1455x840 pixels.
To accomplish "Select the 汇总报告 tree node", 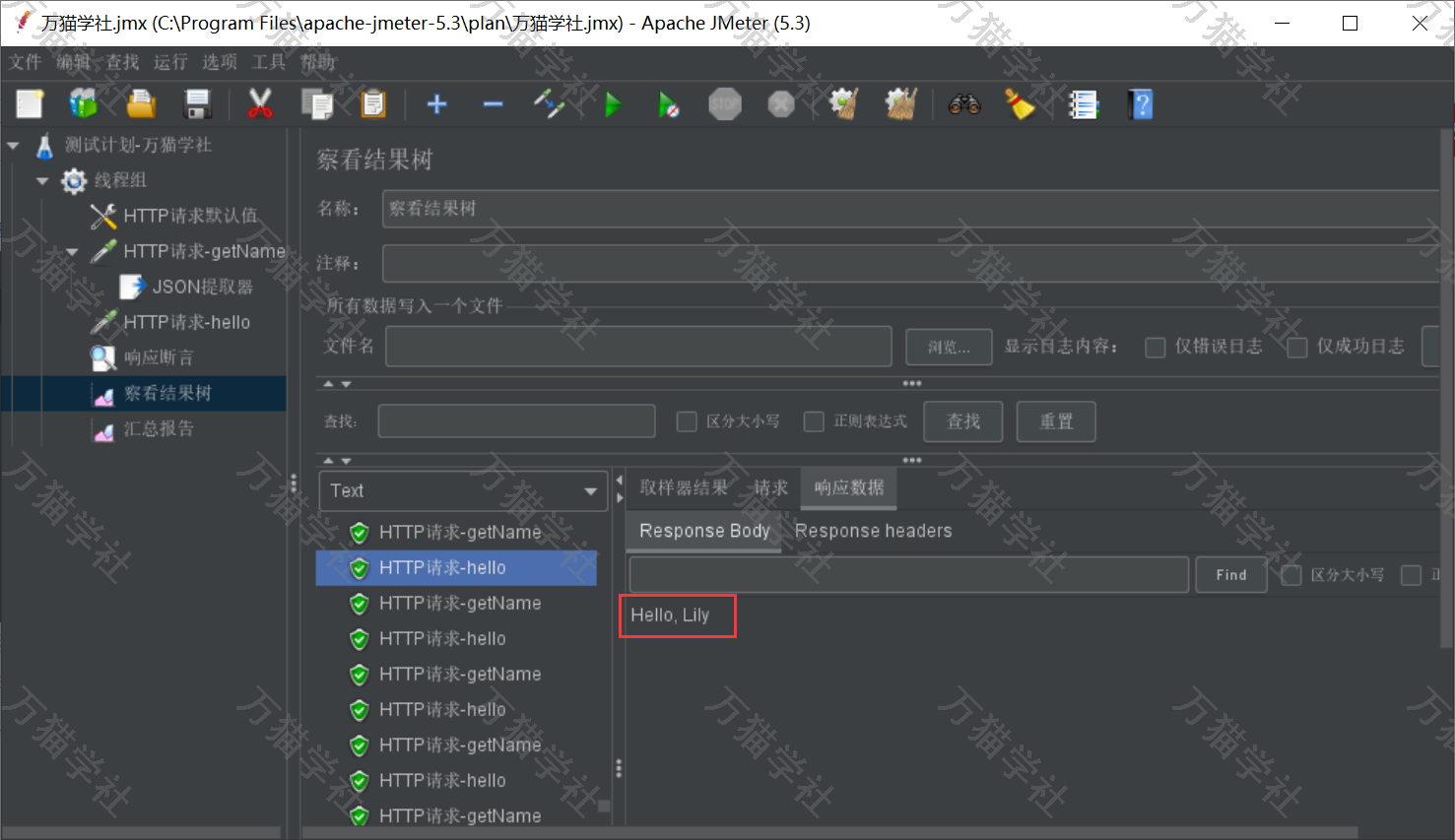I will 159,428.
